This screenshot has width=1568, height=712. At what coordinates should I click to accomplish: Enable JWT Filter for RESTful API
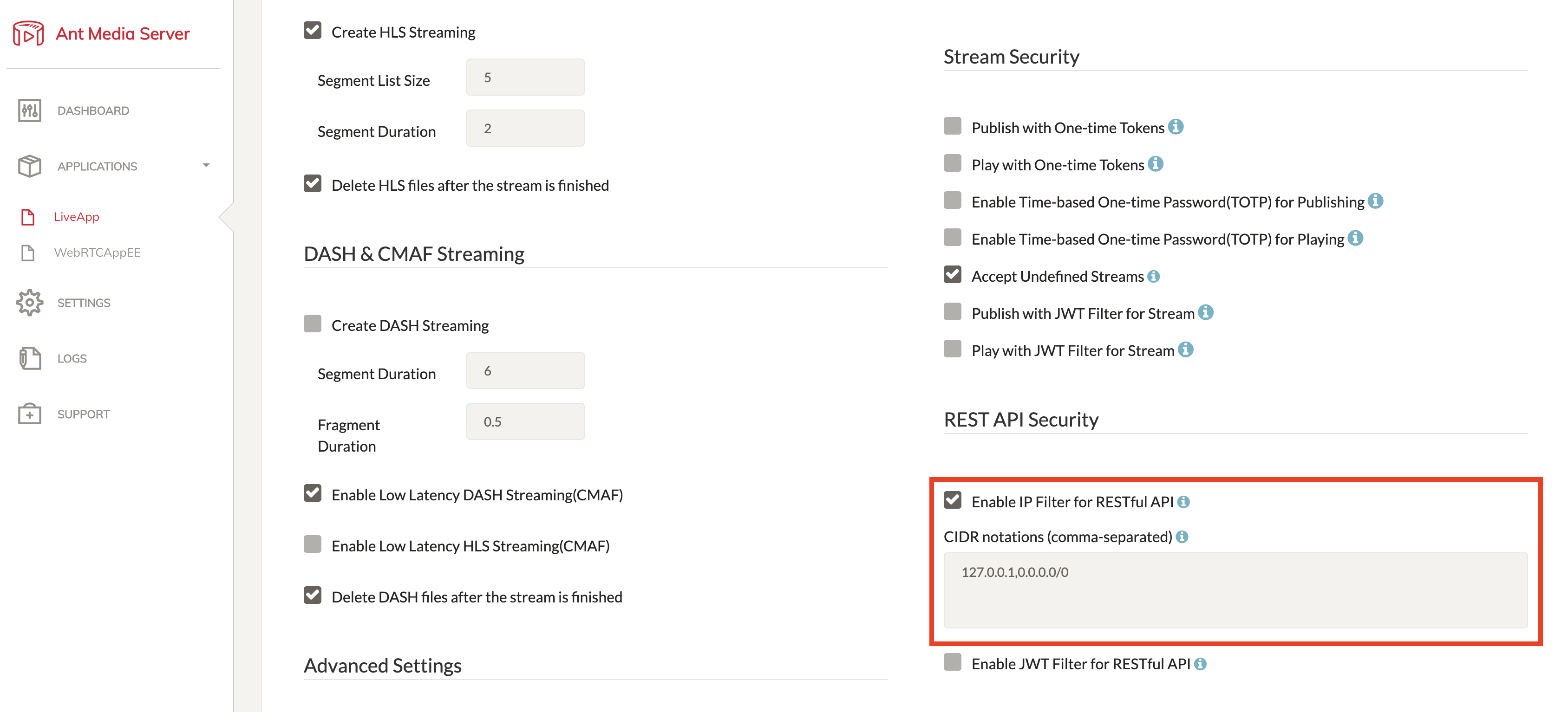[x=952, y=662]
